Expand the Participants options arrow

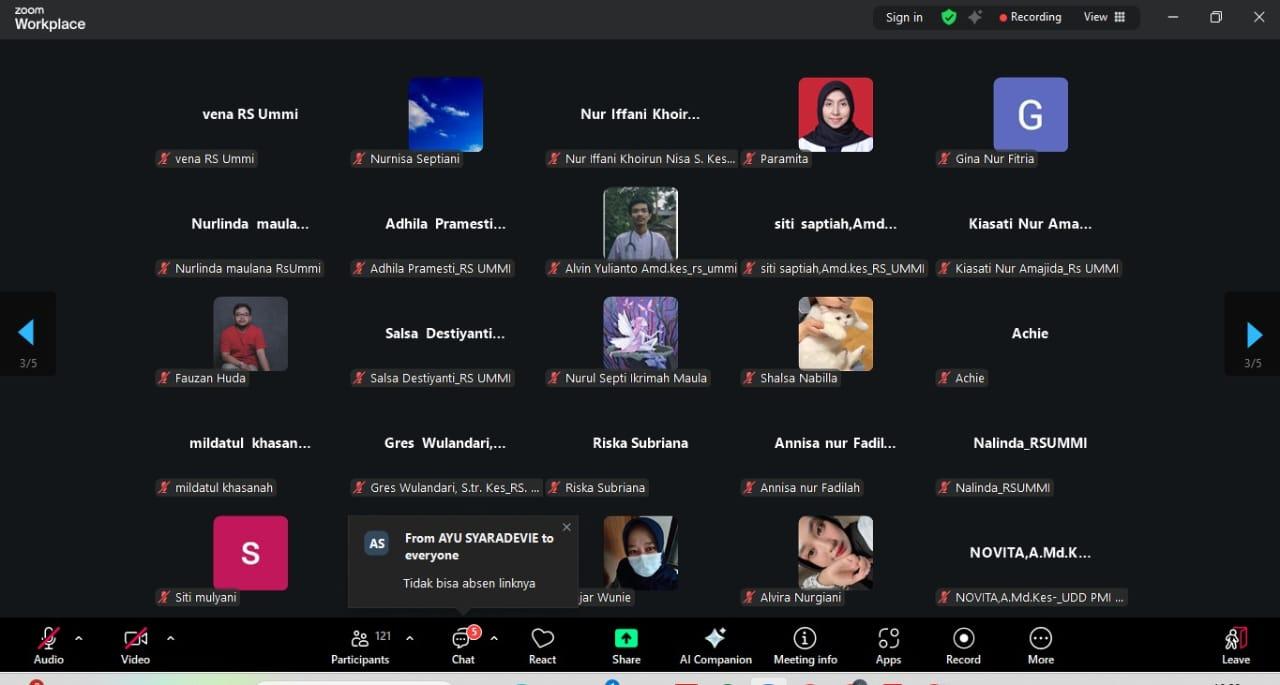click(x=409, y=638)
